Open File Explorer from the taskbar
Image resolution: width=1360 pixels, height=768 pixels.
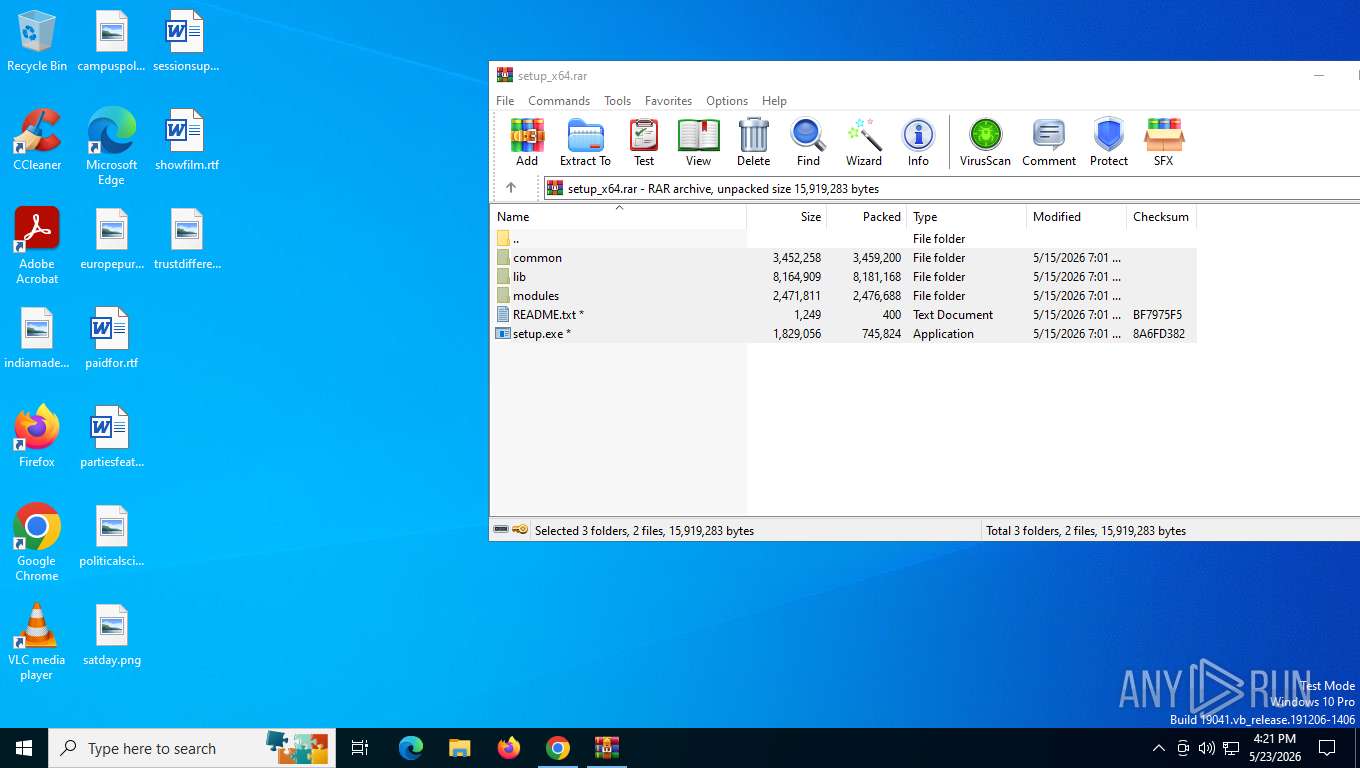459,748
